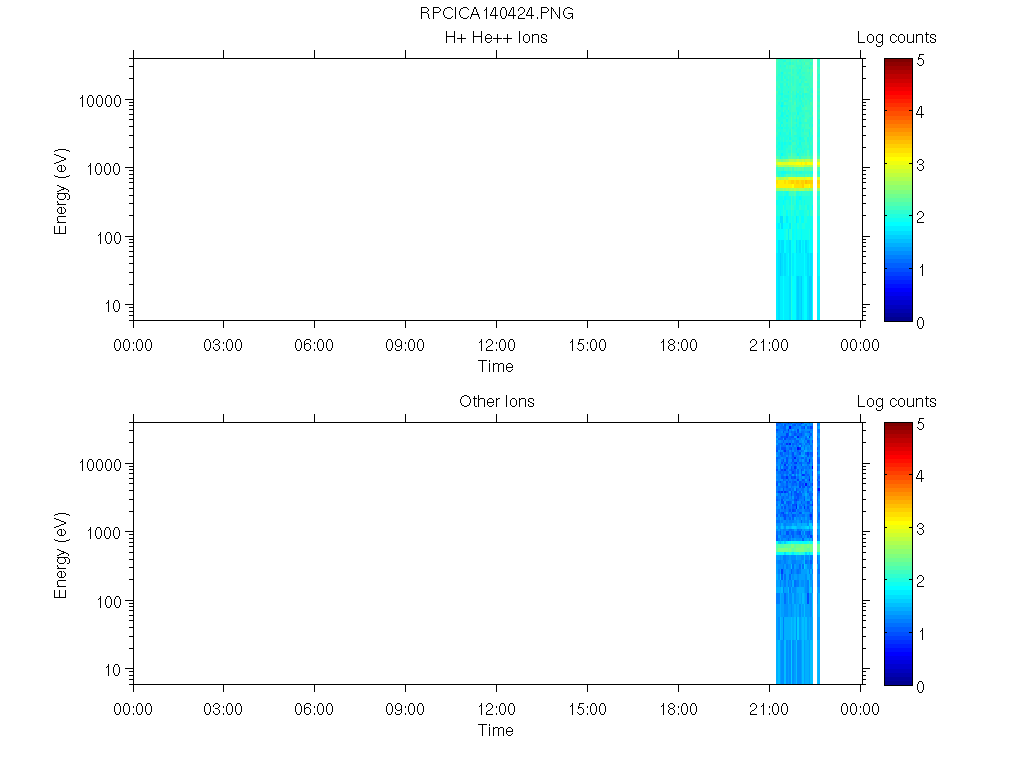Click the 15:00 time label under top plot

click(587, 345)
